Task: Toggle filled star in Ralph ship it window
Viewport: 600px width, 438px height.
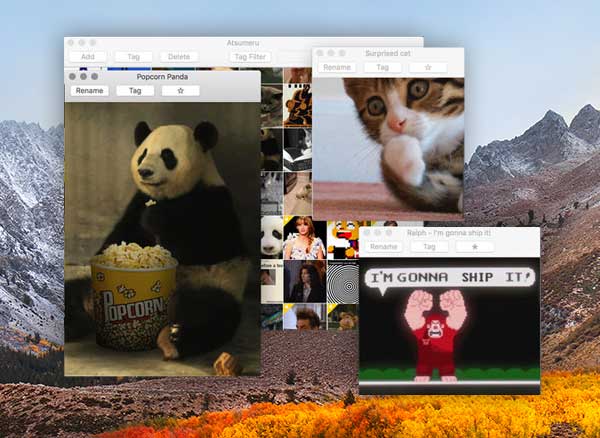Action: tap(475, 247)
